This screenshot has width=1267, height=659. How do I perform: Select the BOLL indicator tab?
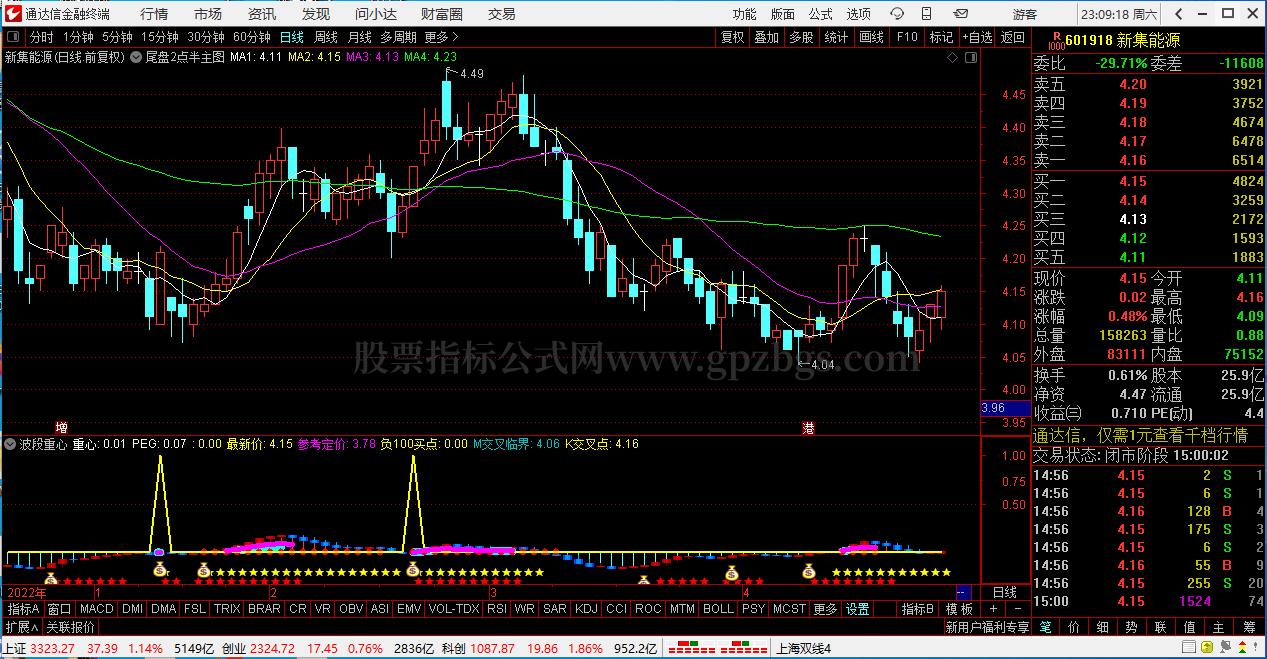[x=718, y=609]
